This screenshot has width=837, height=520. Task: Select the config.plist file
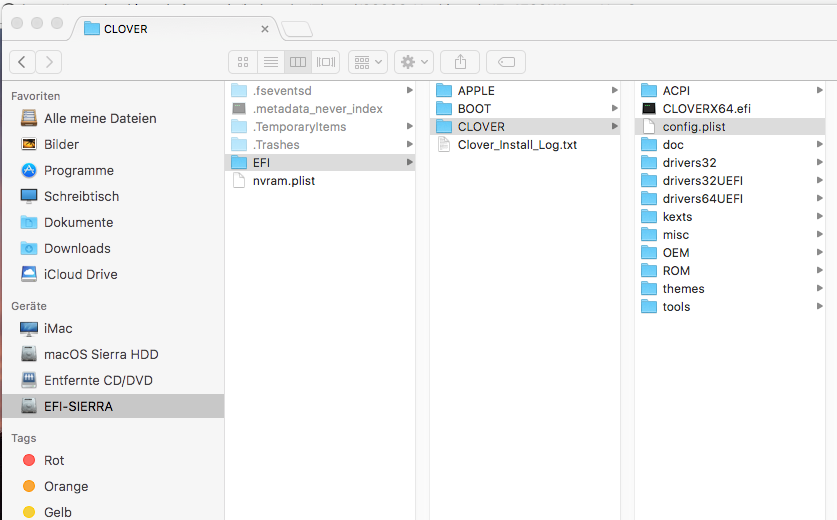tap(730, 127)
